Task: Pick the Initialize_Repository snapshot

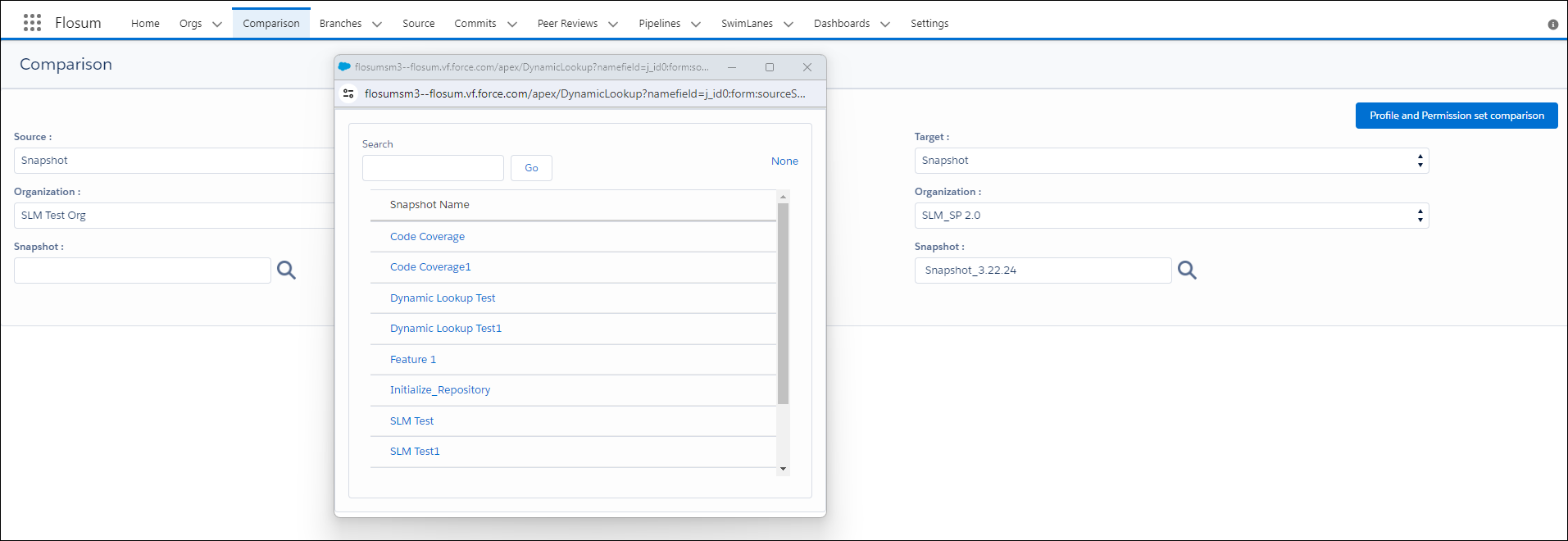Action: 440,390
